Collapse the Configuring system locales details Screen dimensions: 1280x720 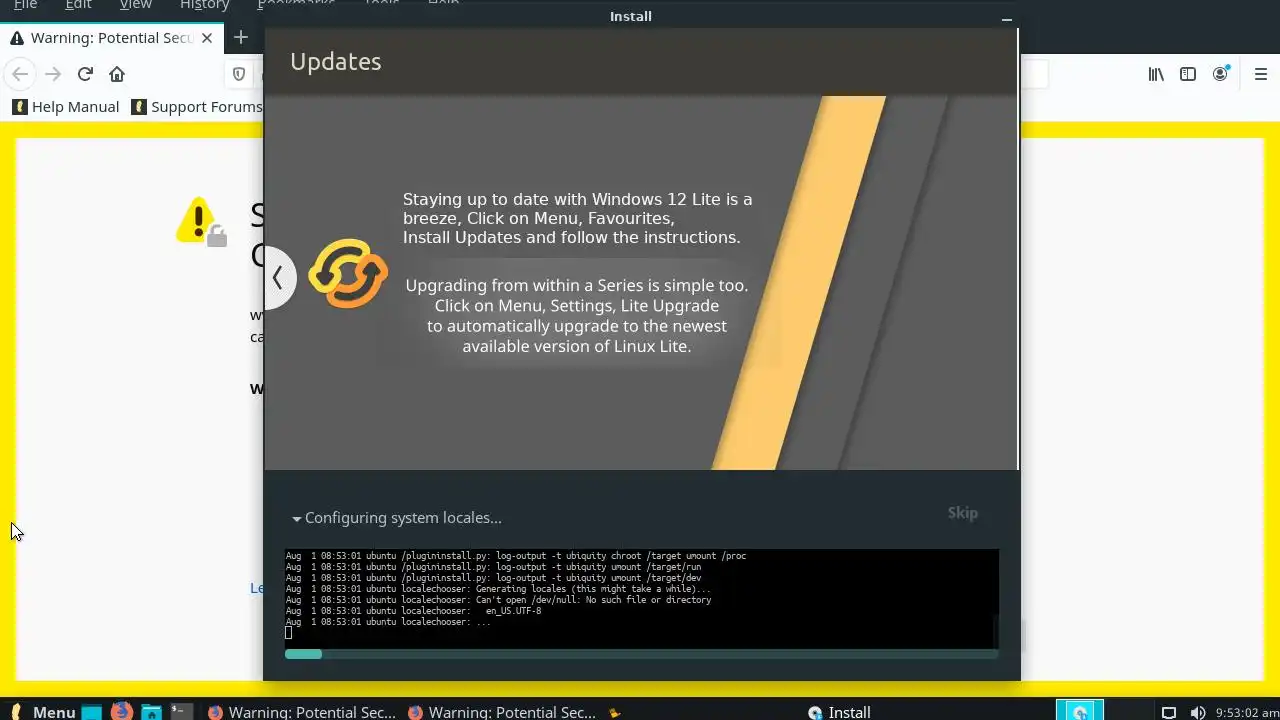click(397, 518)
